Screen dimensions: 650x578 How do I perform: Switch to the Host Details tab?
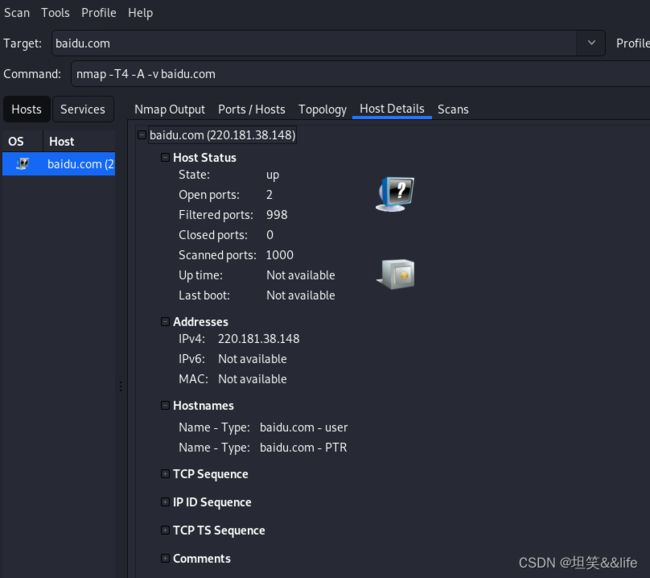pyautogui.click(x=392, y=109)
